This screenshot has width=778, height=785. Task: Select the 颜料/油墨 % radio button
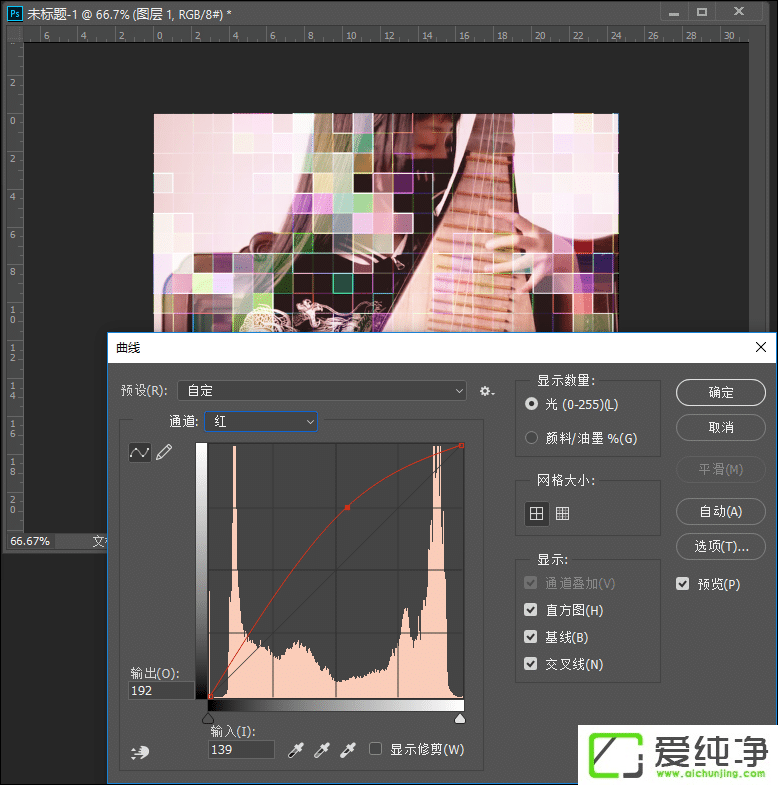tap(532, 438)
